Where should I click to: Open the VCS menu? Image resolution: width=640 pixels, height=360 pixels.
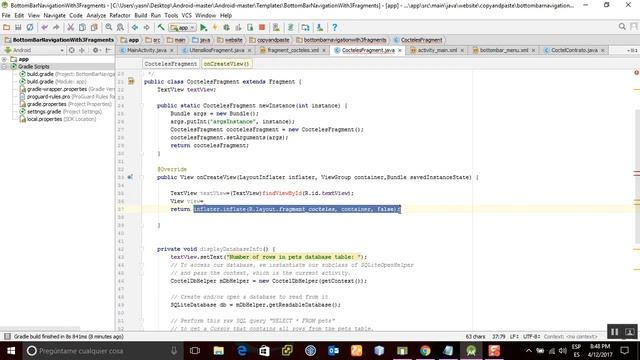point(187,16)
